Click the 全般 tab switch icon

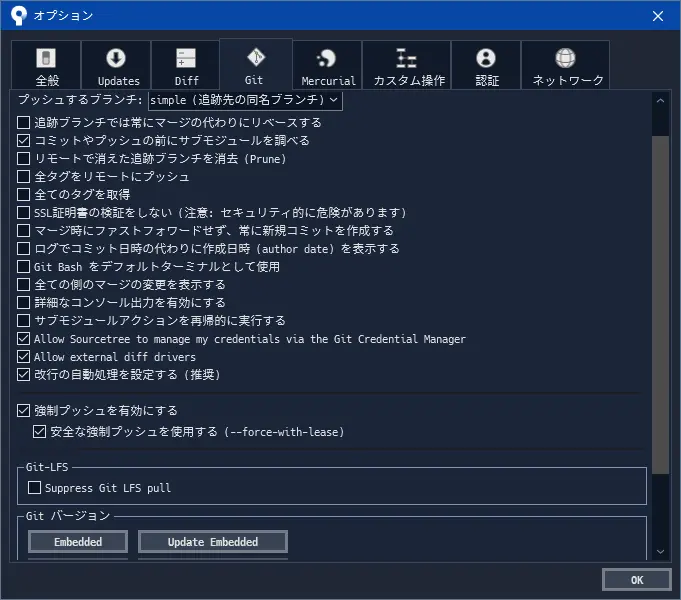46,58
